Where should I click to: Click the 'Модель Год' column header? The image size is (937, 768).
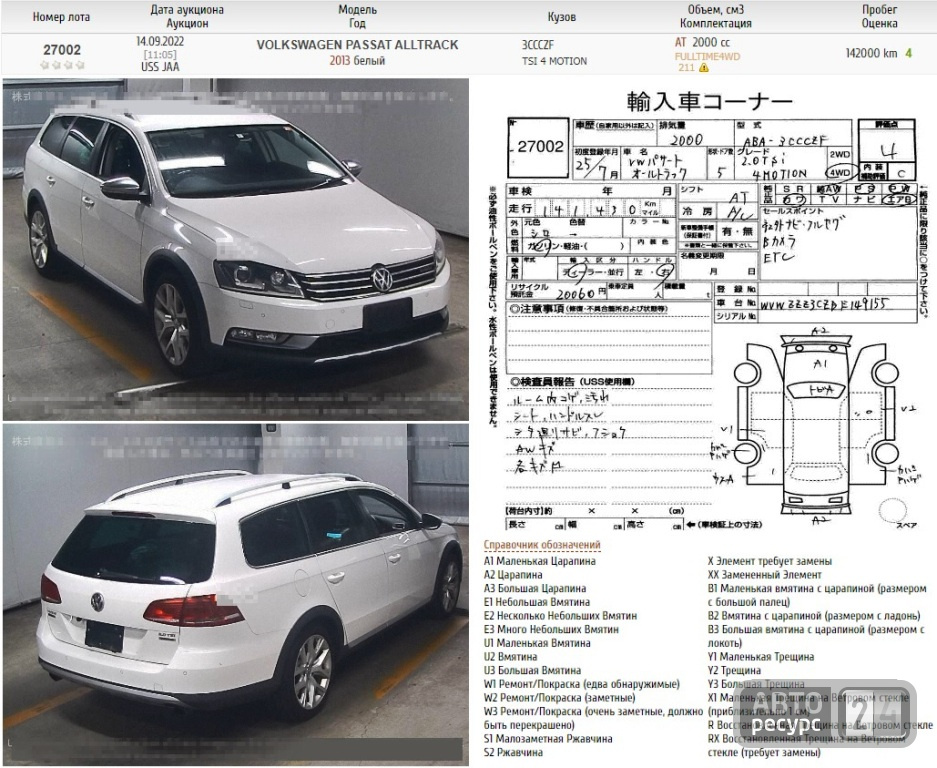(357, 17)
